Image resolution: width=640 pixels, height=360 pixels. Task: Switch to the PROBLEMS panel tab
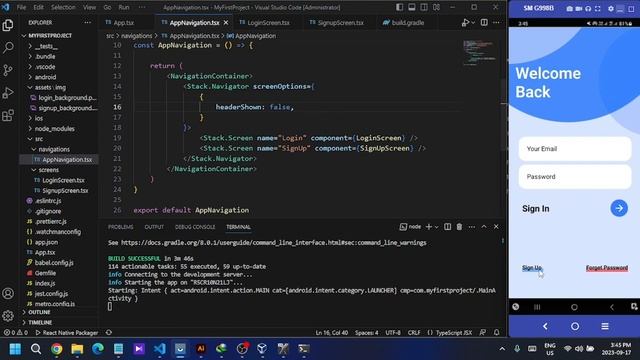coord(120,227)
